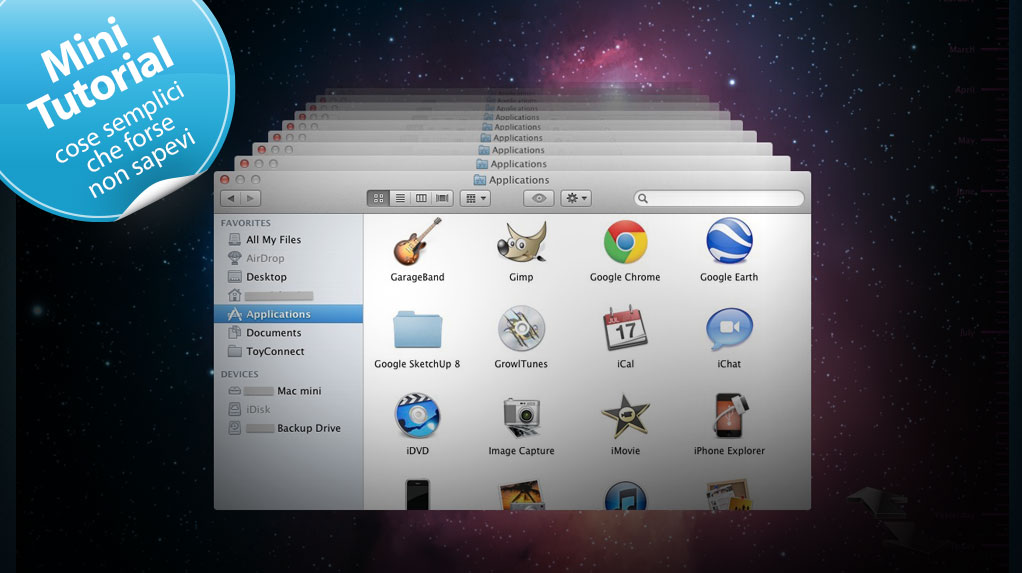The height and width of the screenshot is (573, 1022).
Task: Click the DEVICES sidebar heading
Action: (x=239, y=374)
